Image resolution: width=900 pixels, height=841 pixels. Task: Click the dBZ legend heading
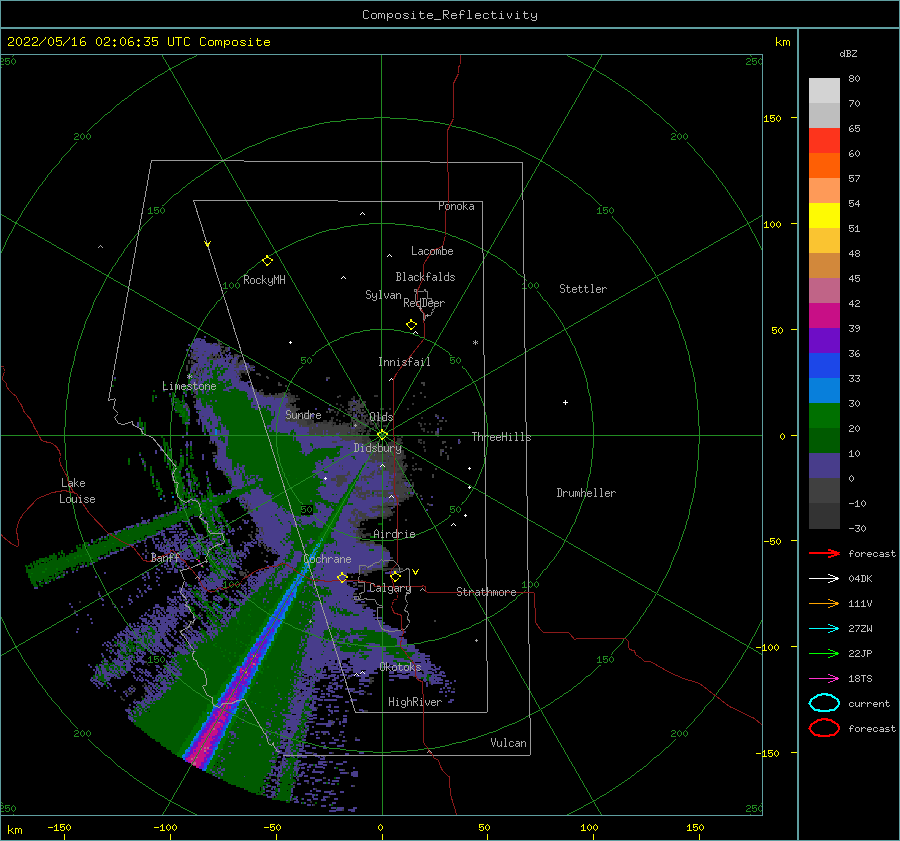click(x=848, y=54)
